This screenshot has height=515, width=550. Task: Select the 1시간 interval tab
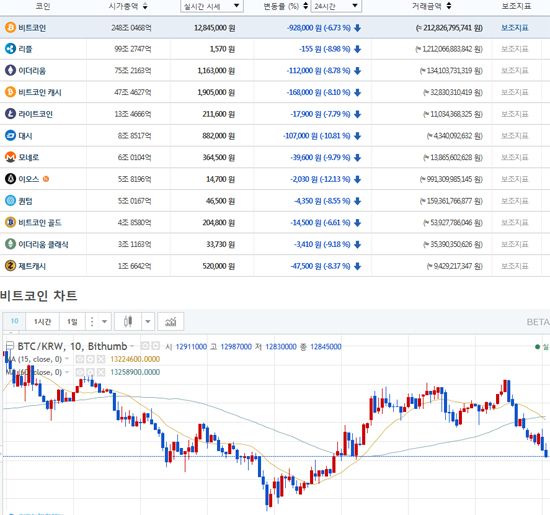coord(42,321)
